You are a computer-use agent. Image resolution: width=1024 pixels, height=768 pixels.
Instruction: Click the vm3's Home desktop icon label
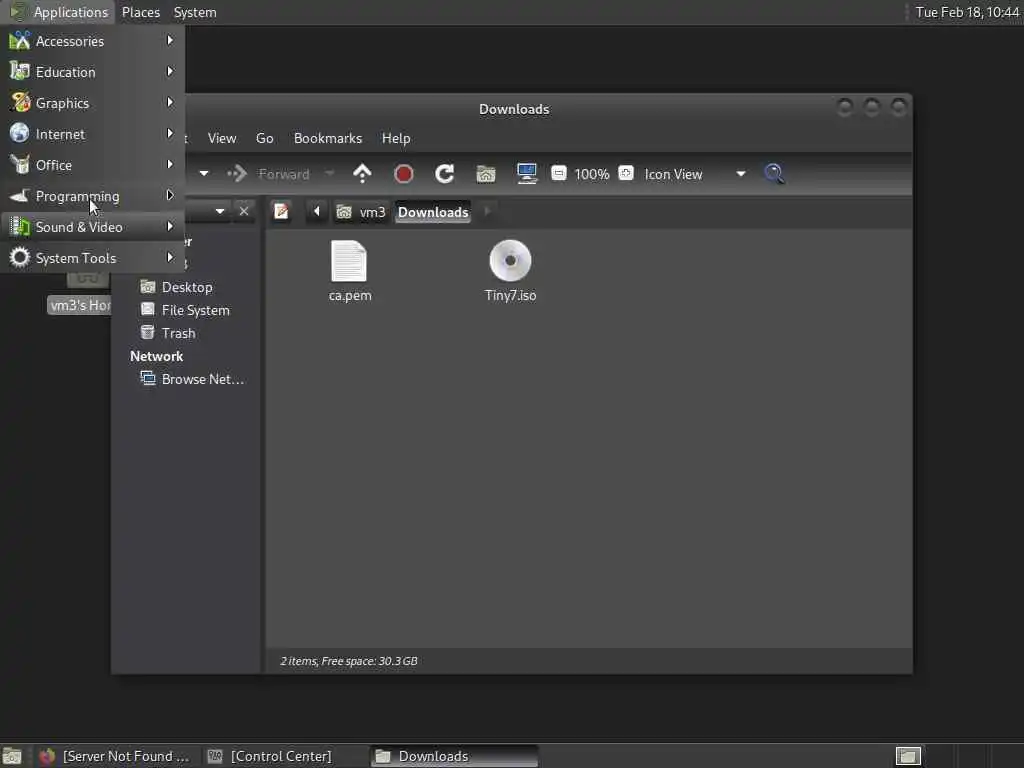[x=80, y=305]
